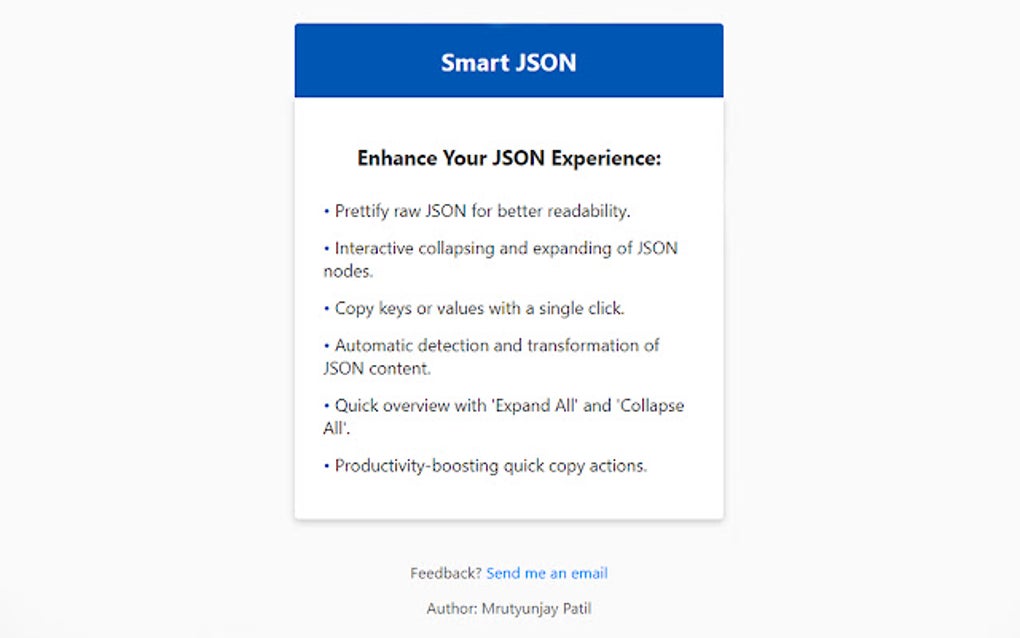The image size is (1020, 638).
Task: Click the "Quick overview with 'Expand All'" text
Action: point(509,406)
